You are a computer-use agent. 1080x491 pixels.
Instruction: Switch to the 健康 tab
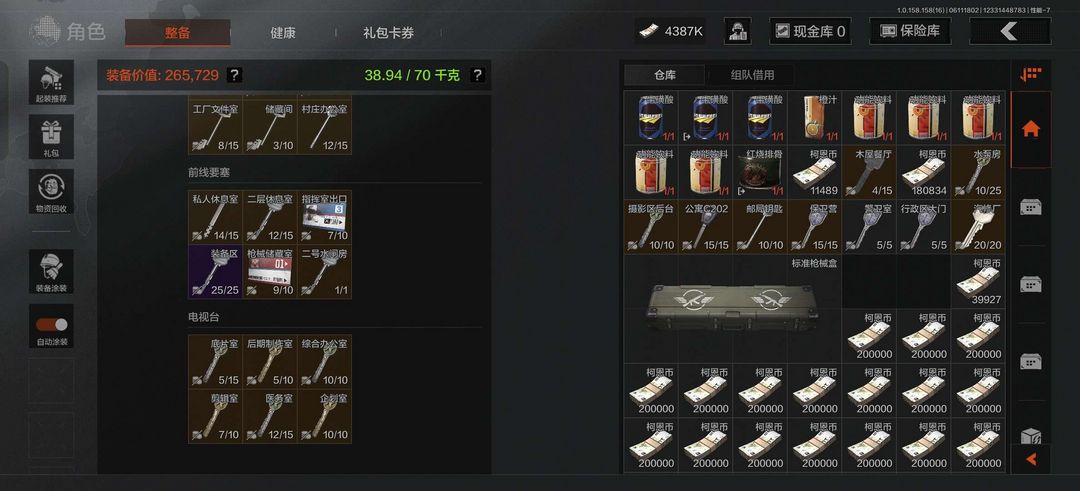coord(282,32)
